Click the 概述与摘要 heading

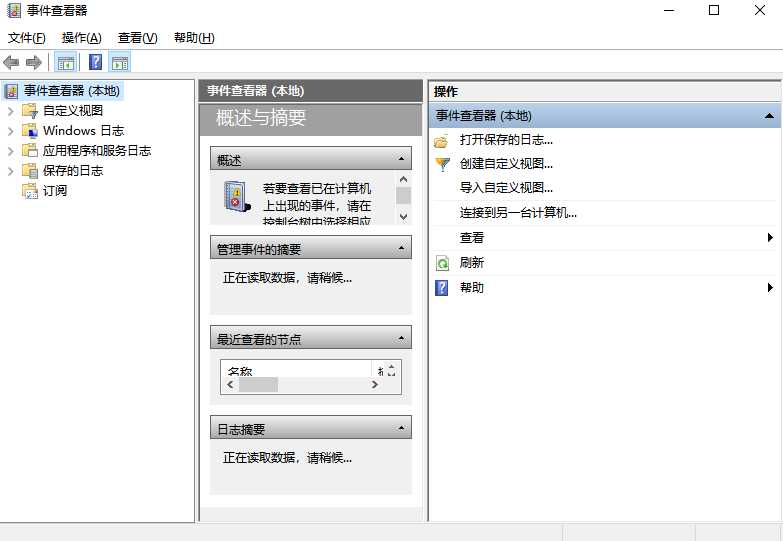(x=261, y=118)
